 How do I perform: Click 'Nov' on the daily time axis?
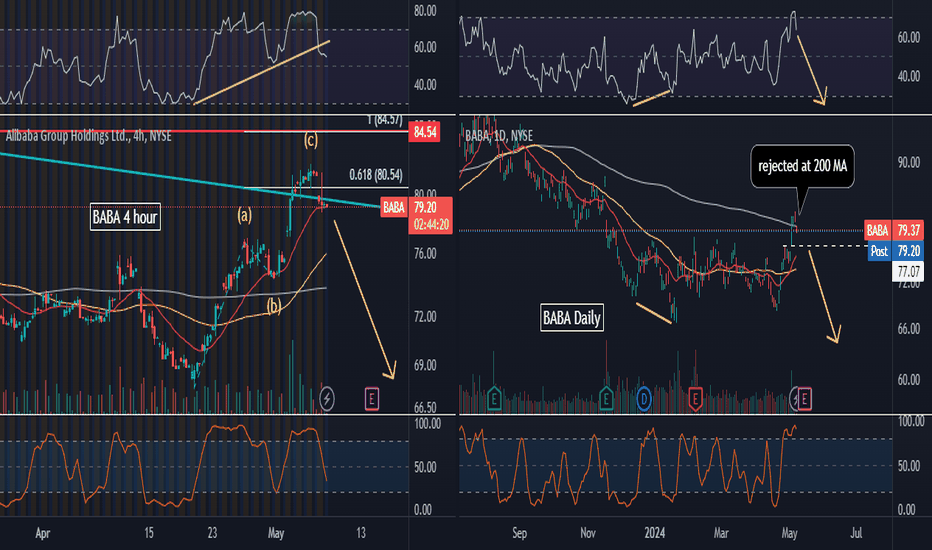point(587,533)
